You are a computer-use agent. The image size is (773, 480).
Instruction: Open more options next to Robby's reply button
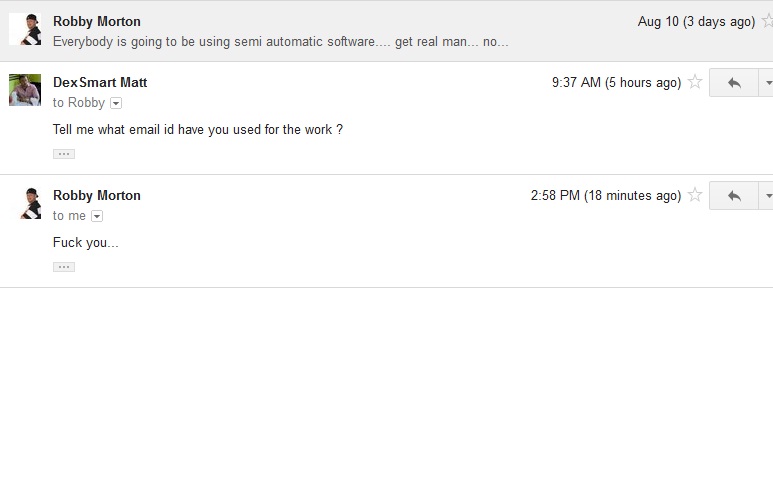(766, 196)
